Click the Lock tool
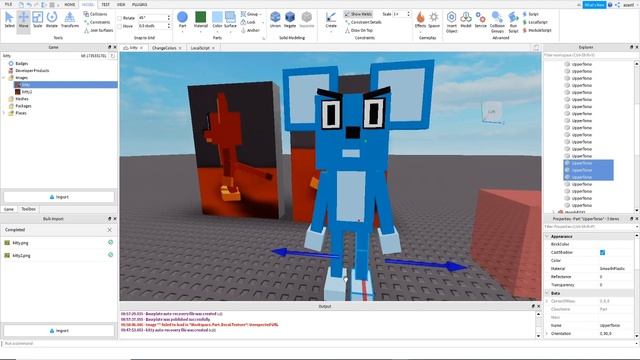Image resolution: width=640 pixels, height=360 pixels. 248,22
